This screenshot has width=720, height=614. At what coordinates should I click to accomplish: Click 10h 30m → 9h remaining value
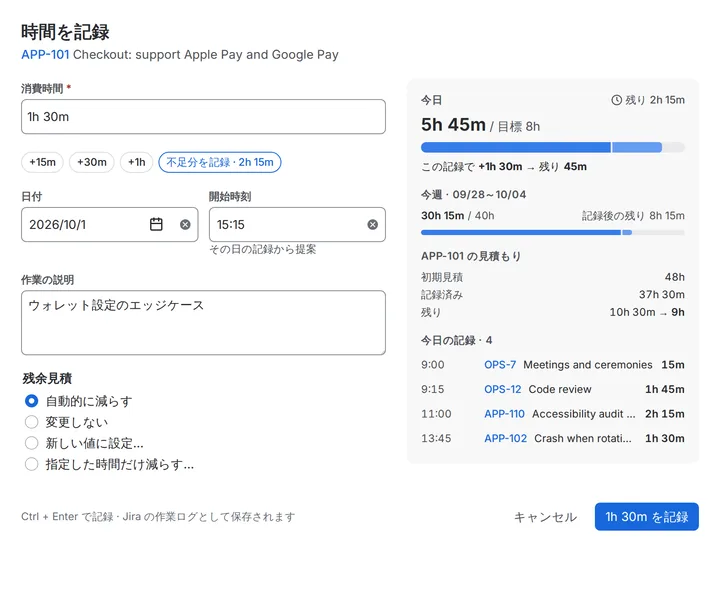(x=647, y=312)
